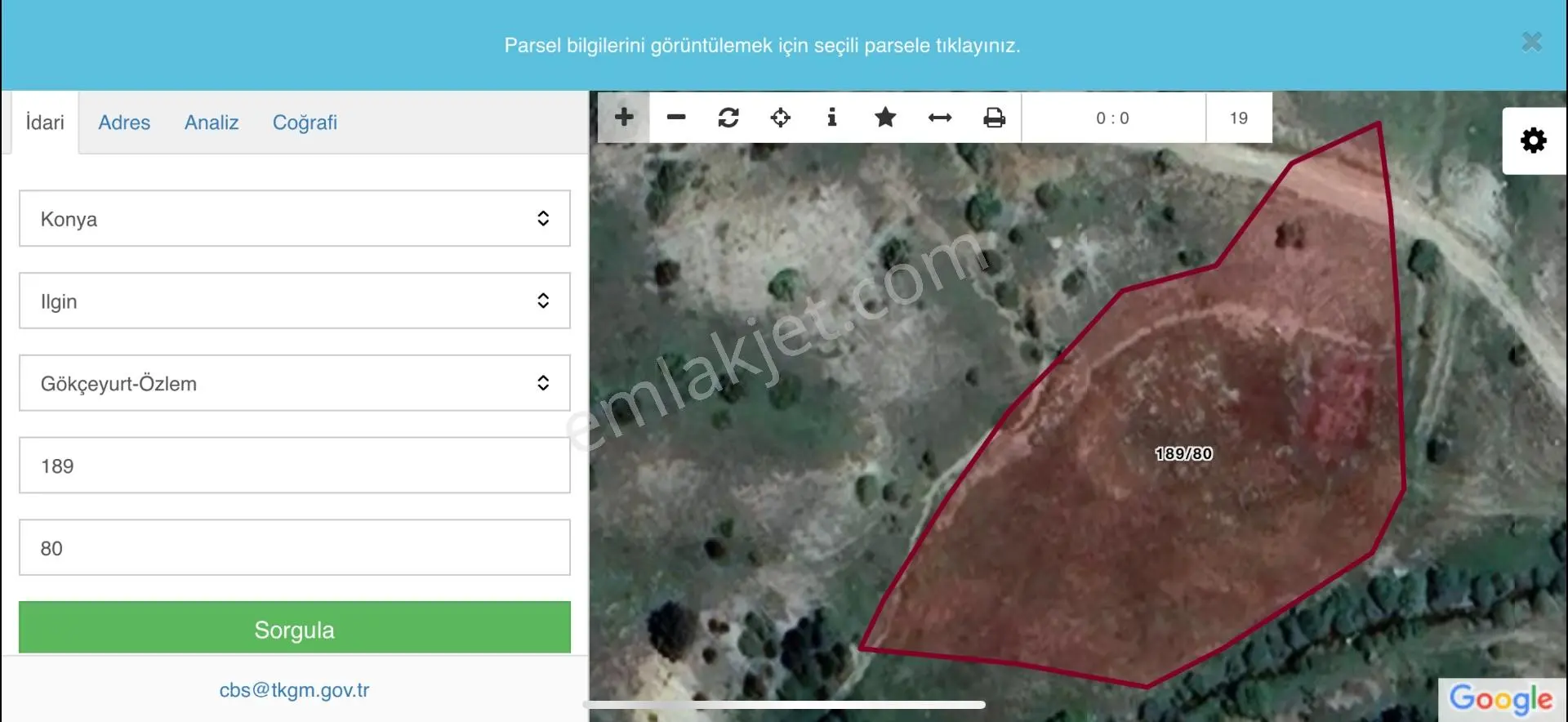Open the cbs@tkgm.gov.tr email link

point(294,690)
